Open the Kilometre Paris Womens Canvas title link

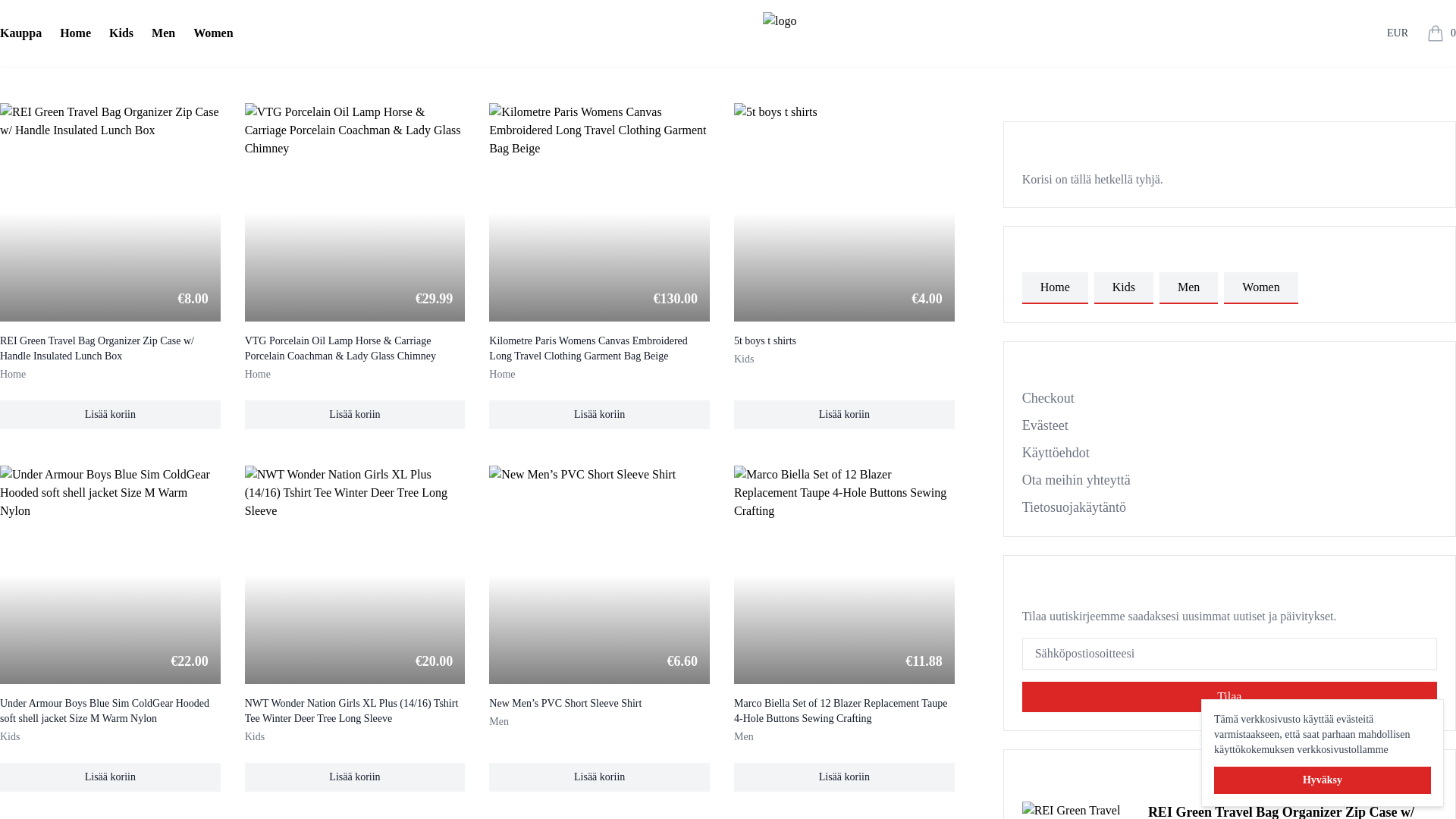588,349
